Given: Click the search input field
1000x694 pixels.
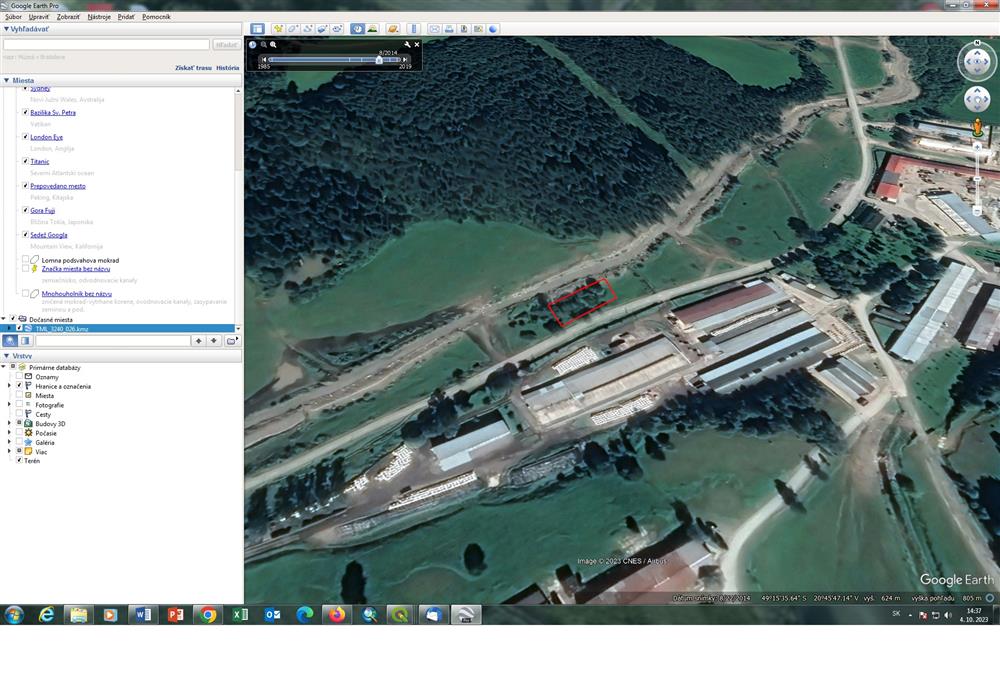Looking at the screenshot, I should coord(107,45).
